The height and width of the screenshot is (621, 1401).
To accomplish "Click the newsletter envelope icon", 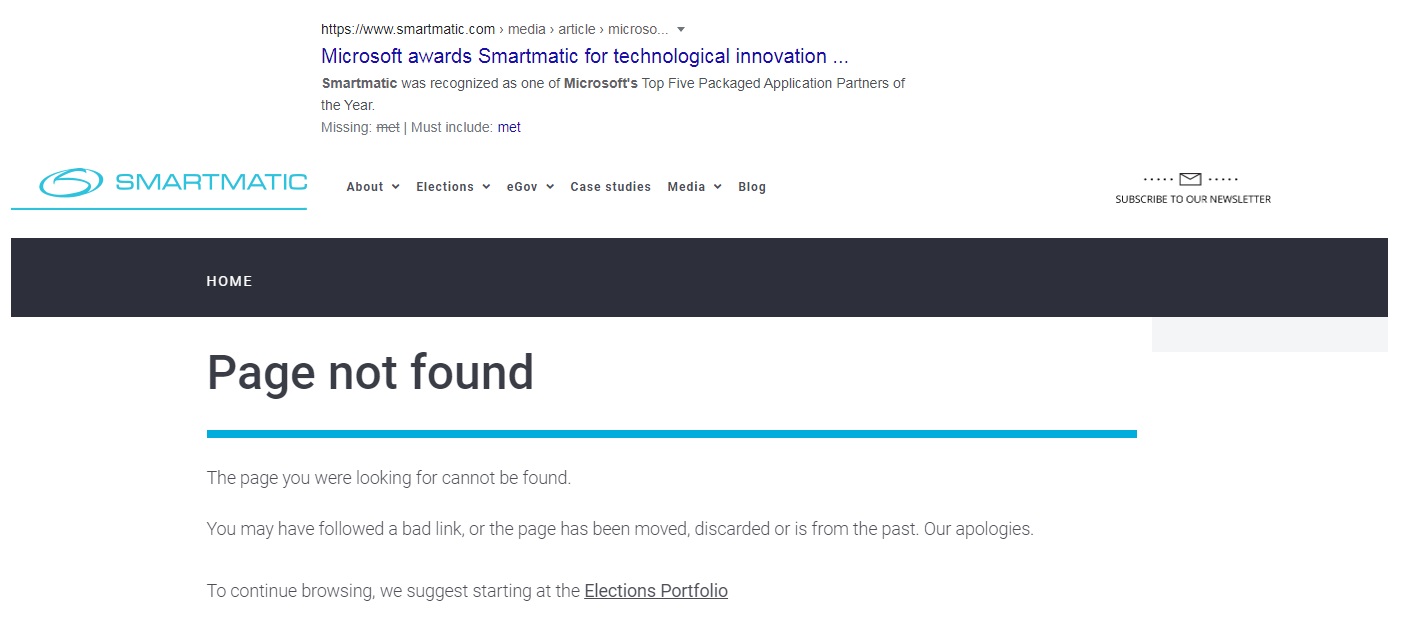I will [x=1190, y=179].
